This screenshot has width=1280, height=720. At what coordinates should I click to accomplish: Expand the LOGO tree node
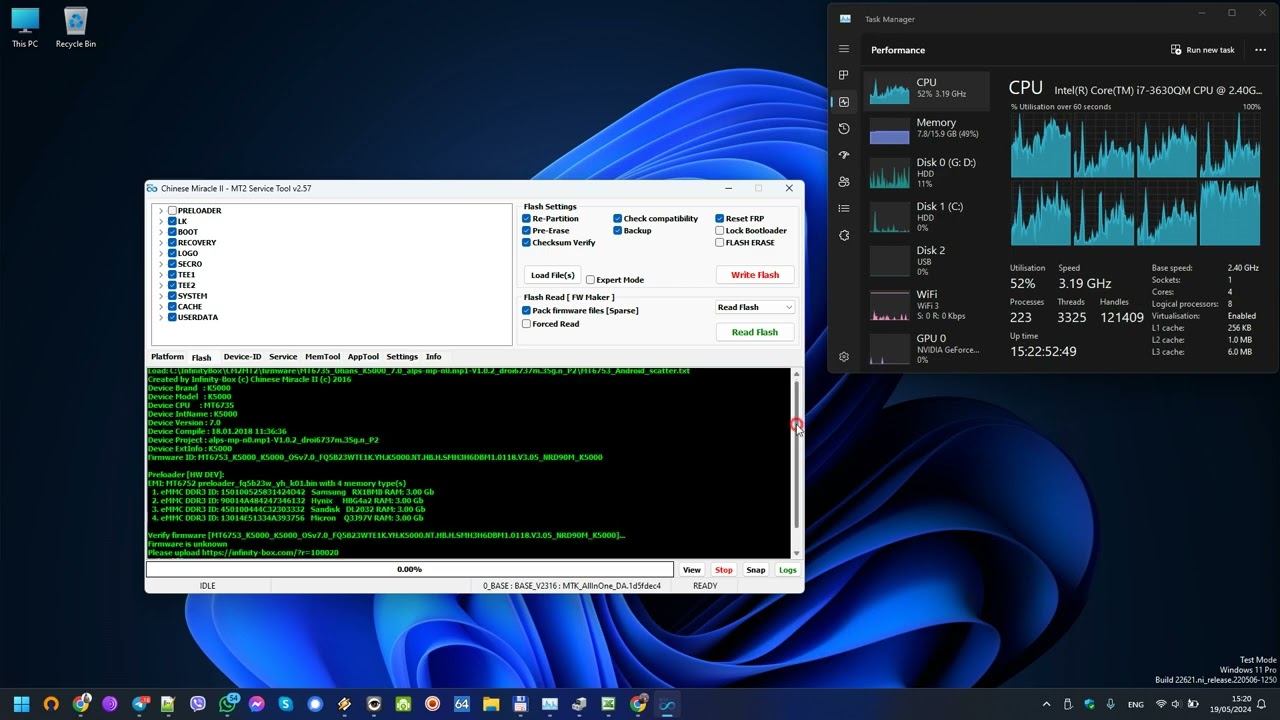[x=160, y=253]
